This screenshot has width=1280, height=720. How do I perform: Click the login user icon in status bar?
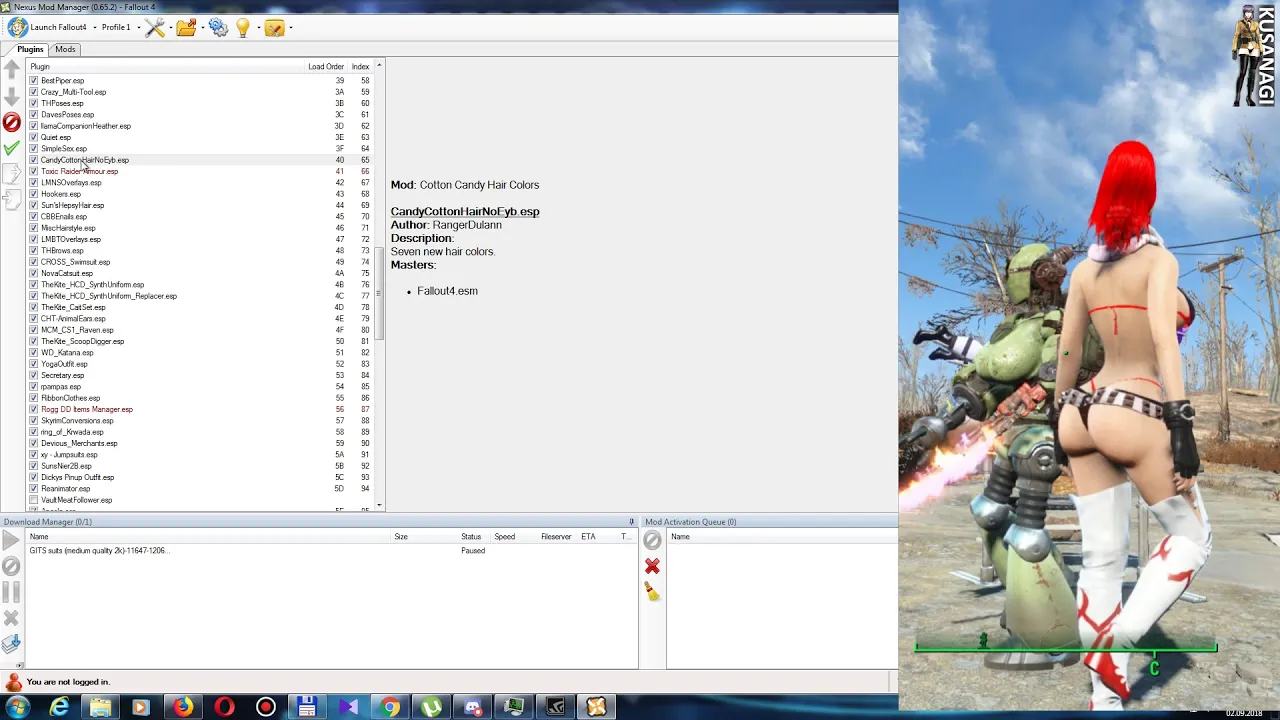click(13, 682)
